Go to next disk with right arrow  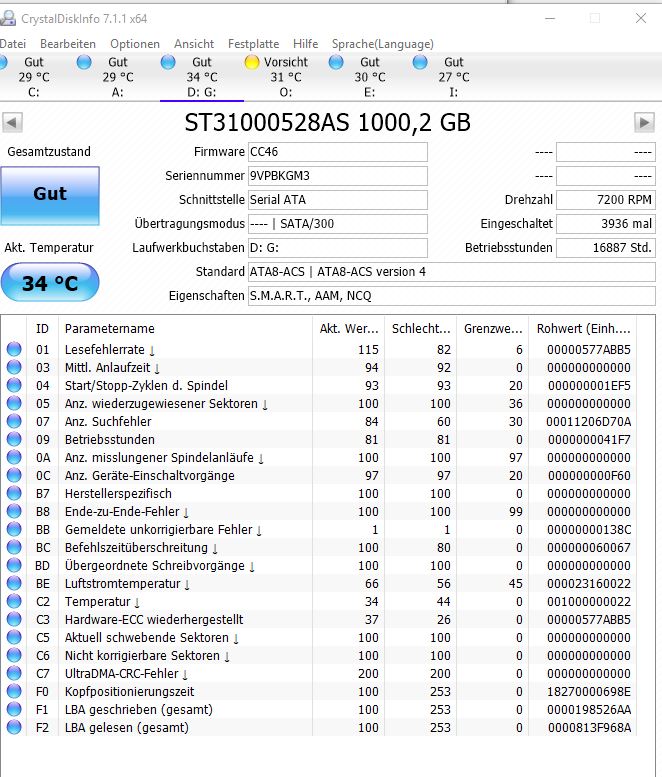644,122
